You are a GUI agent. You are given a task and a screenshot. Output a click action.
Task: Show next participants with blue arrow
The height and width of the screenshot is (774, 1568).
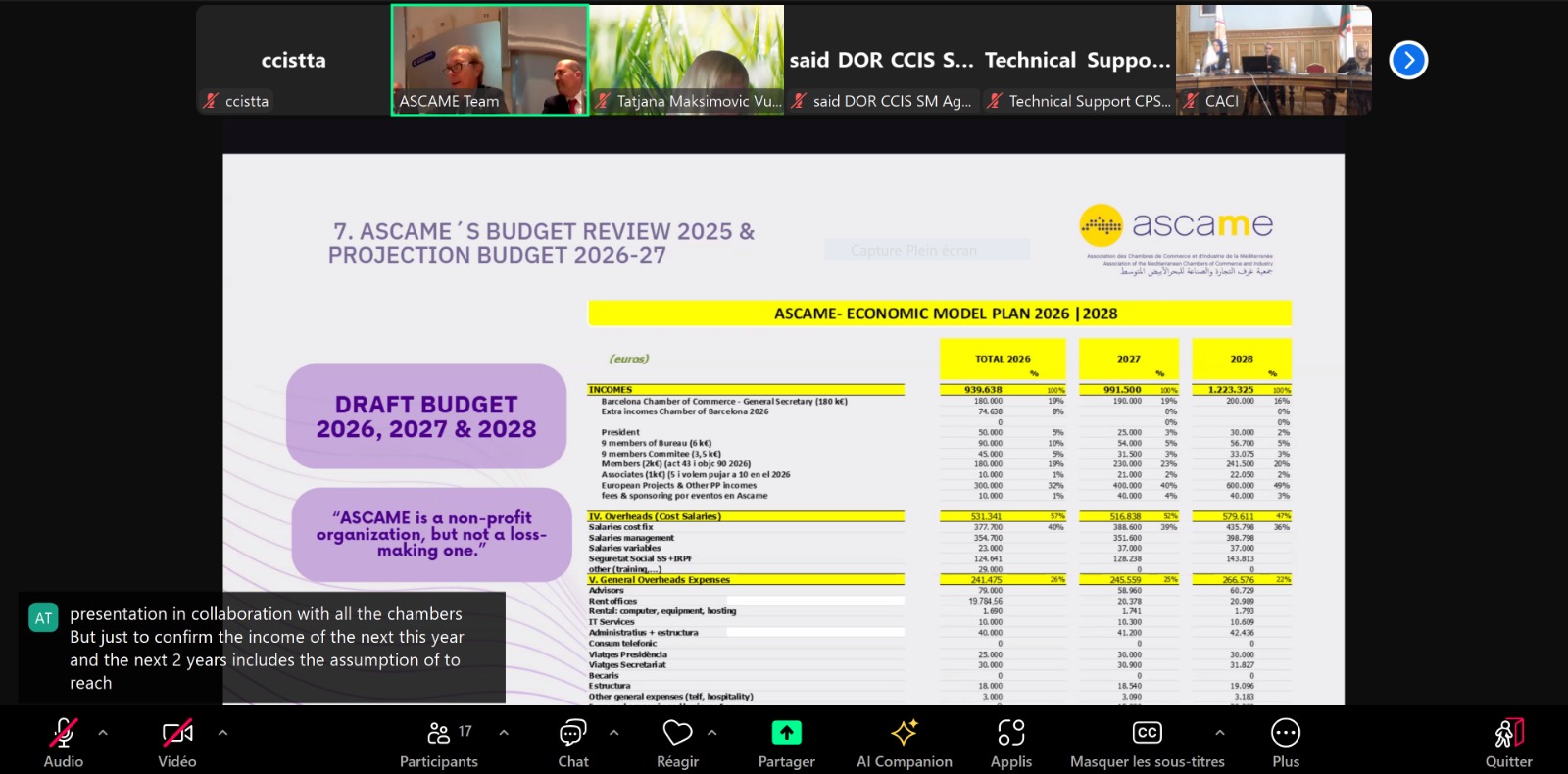click(1408, 60)
